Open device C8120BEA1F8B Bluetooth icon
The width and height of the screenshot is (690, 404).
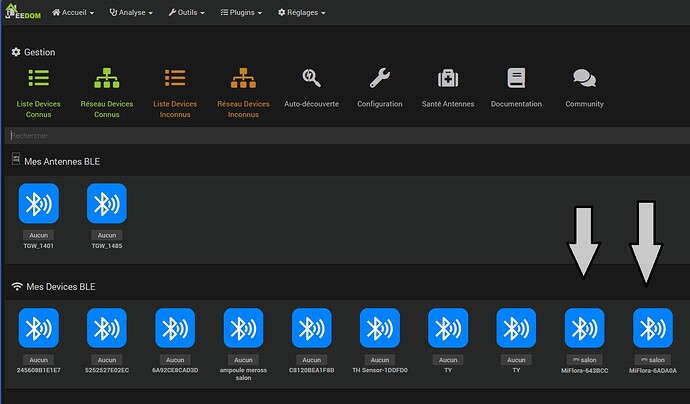coord(312,328)
